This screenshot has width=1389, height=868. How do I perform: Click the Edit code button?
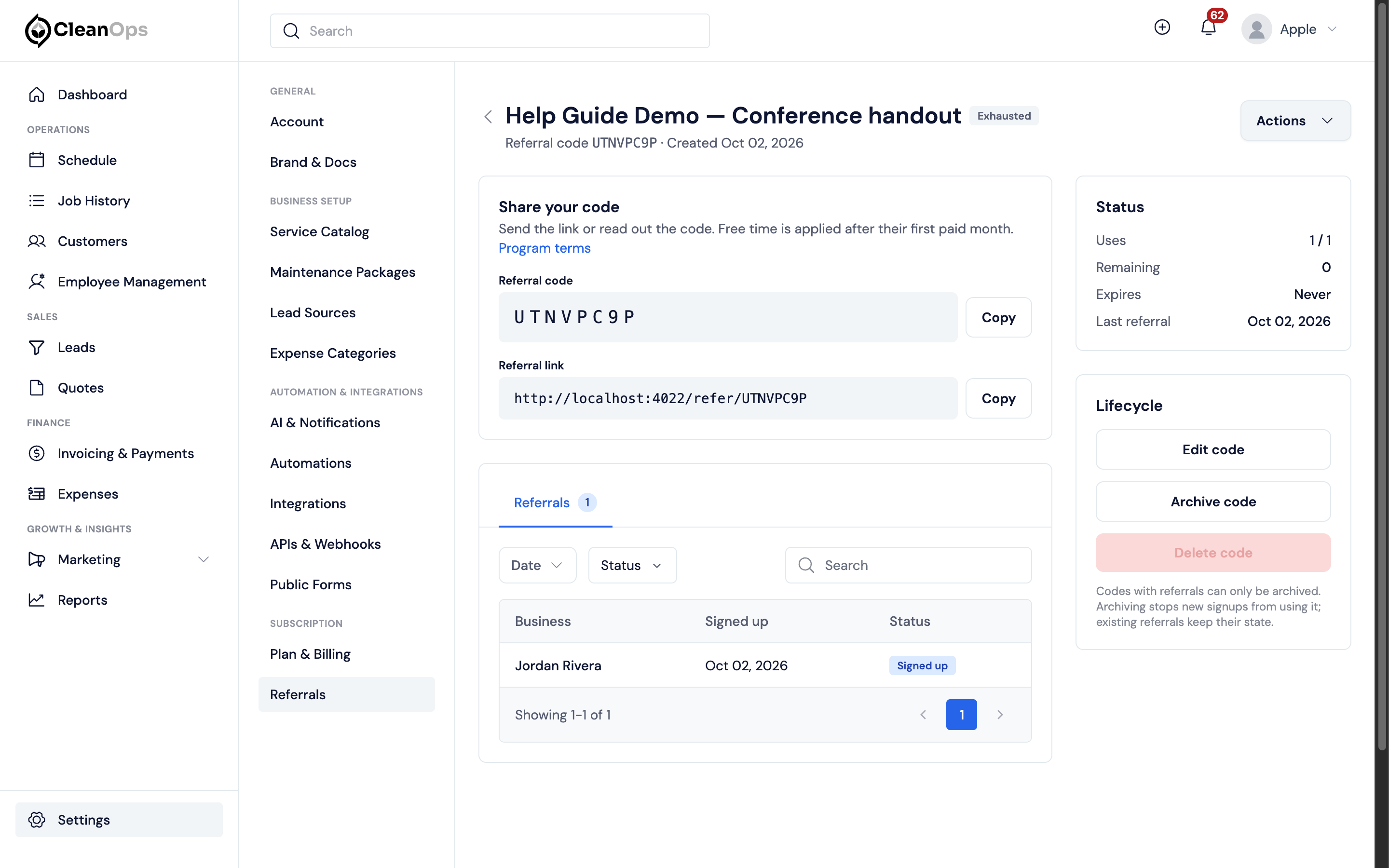[x=1213, y=449]
